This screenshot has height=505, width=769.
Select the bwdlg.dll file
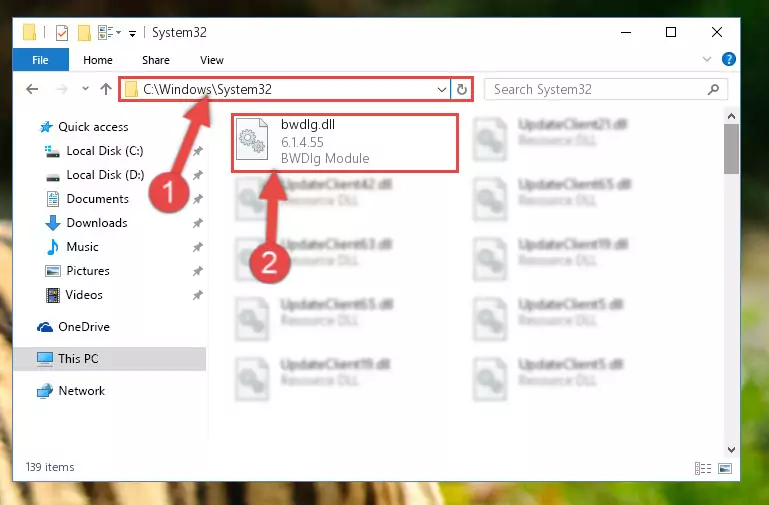[x=345, y=143]
